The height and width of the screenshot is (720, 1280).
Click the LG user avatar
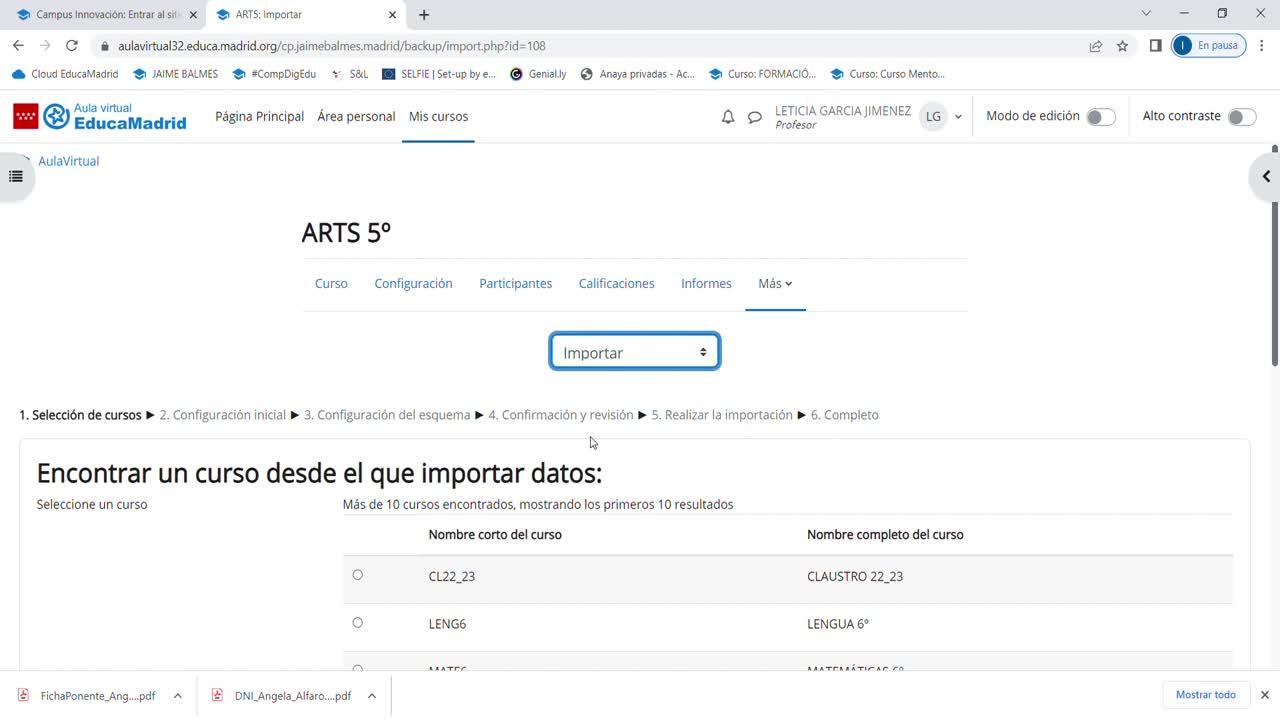933,117
